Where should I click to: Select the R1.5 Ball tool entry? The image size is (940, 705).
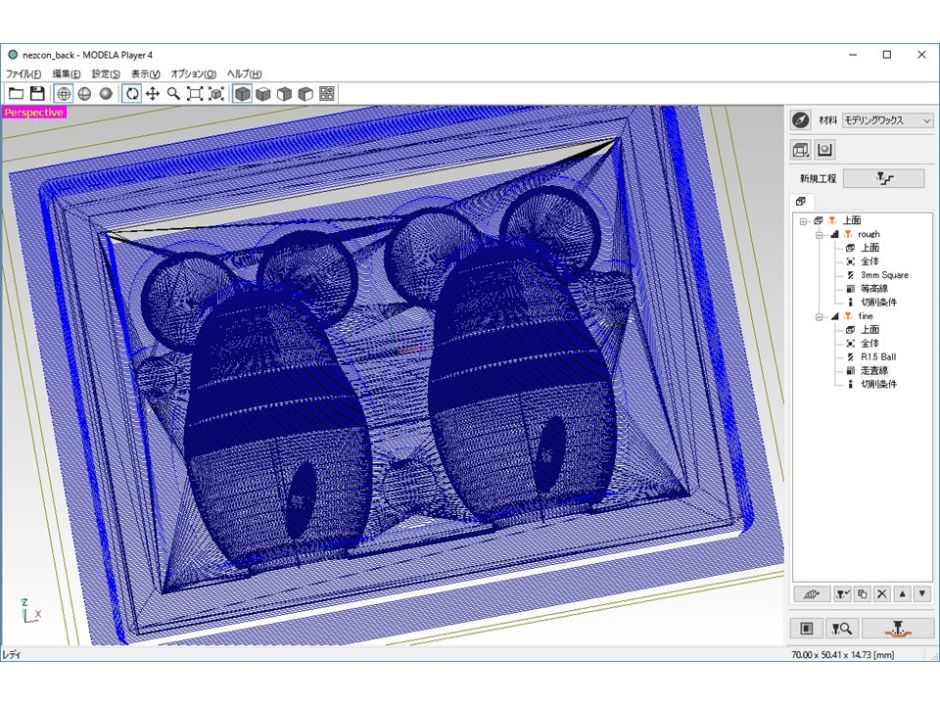click(x=878, y=357)
